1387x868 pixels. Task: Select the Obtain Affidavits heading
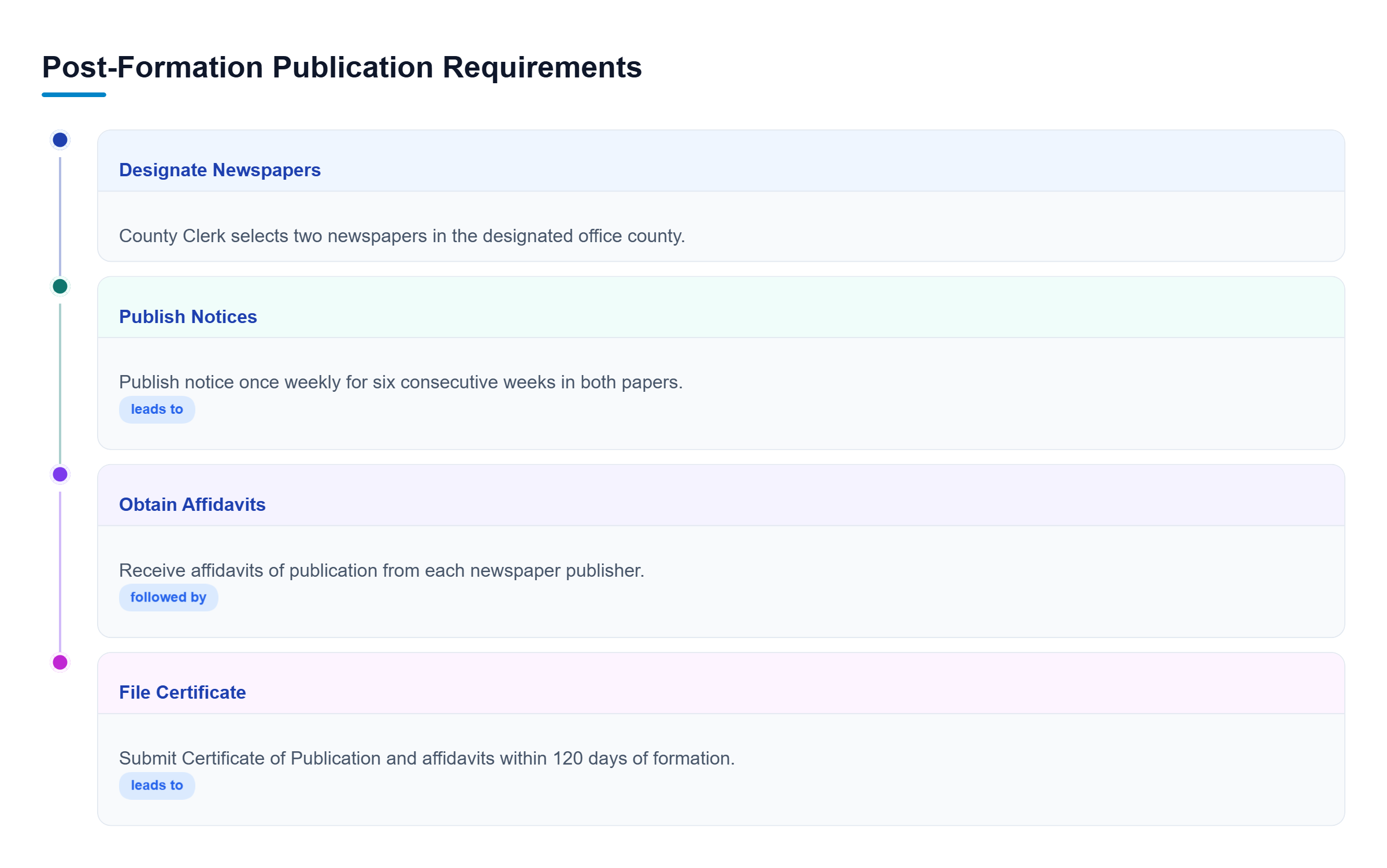[x=192, y=505]
